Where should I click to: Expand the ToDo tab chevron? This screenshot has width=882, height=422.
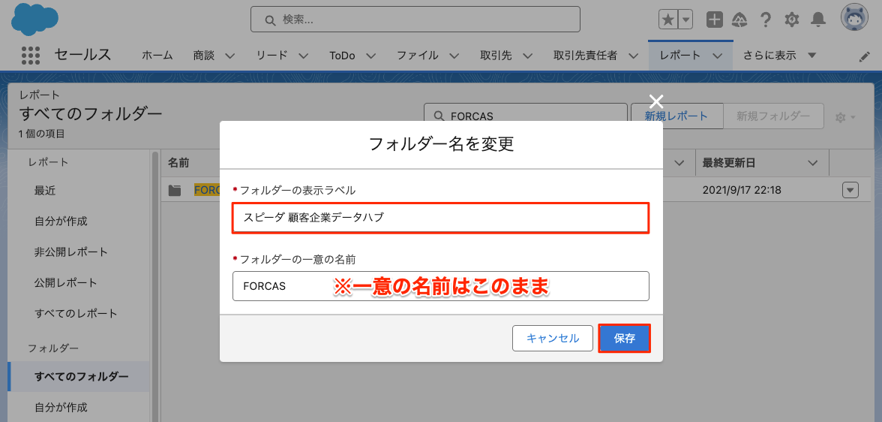point(371,56)
